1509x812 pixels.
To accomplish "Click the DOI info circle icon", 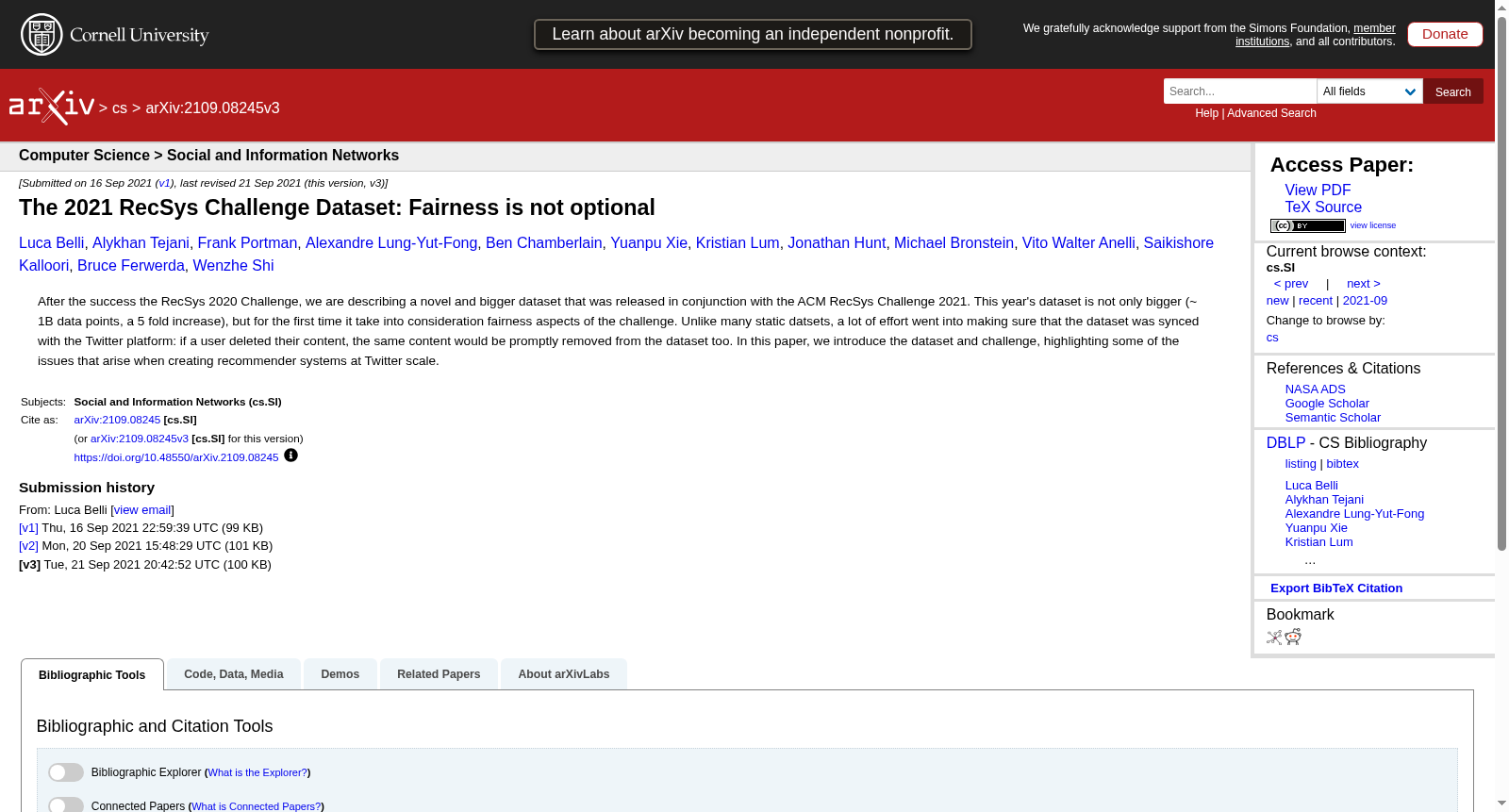I will (290, 456).
